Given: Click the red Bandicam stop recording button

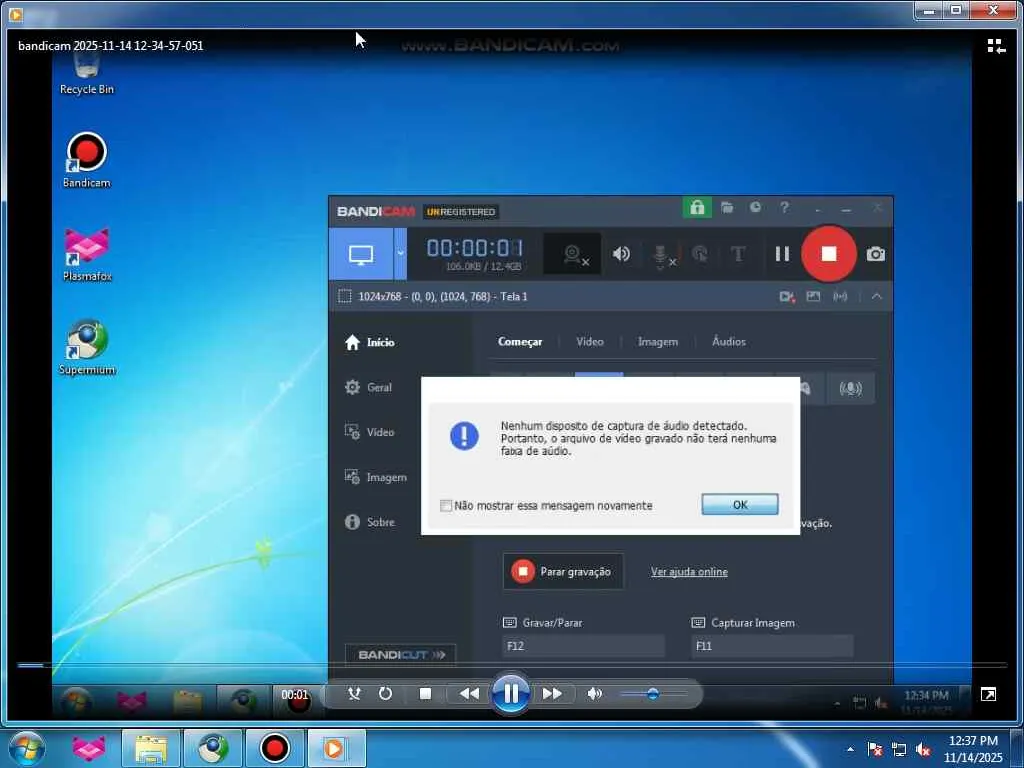Looking at the screenshot, I should click(829, 253).
